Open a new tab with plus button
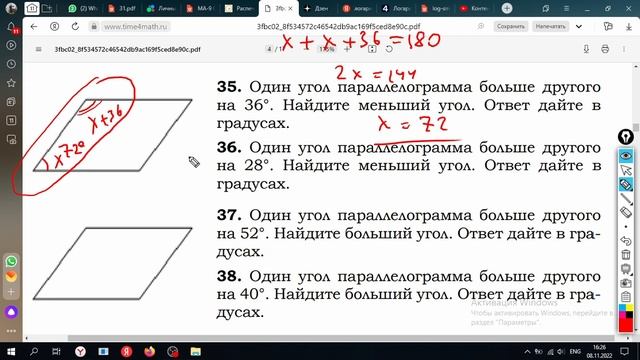The height and width of the screenshot is (360, 640). coord(507,8)
